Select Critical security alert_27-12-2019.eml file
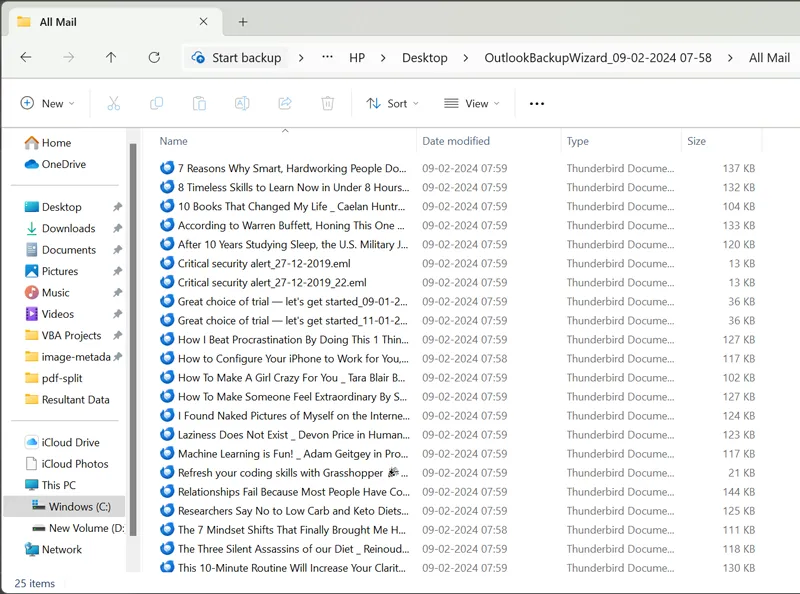Image resolution: width=800 pixels, height=594 pixels. [x=264, y=264]
